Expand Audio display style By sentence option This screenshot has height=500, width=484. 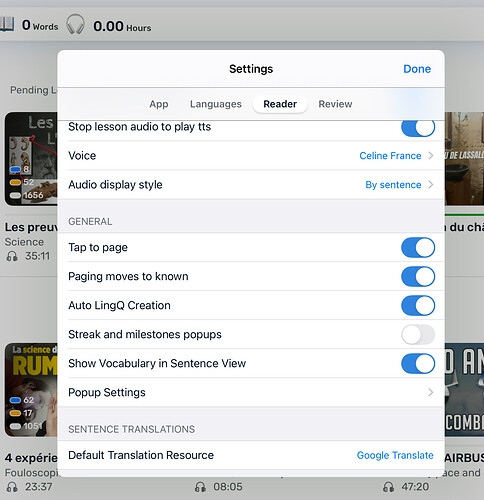click(x=251, y=185)
